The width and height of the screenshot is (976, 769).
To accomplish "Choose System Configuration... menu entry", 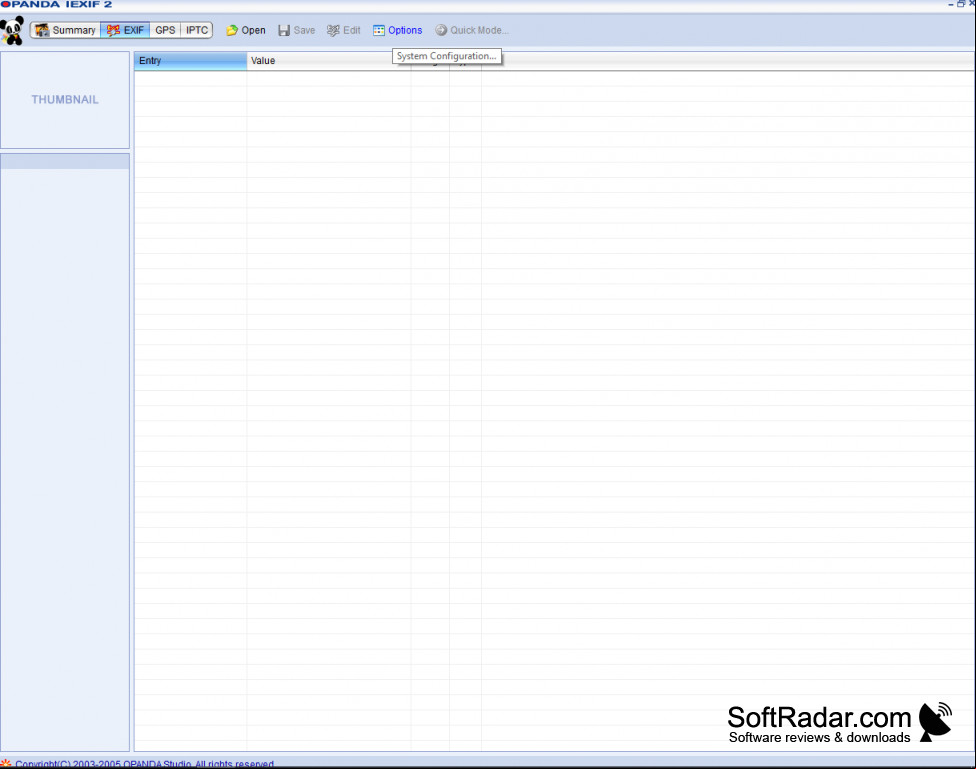I will pyautogui.click(x=447, y=56).
